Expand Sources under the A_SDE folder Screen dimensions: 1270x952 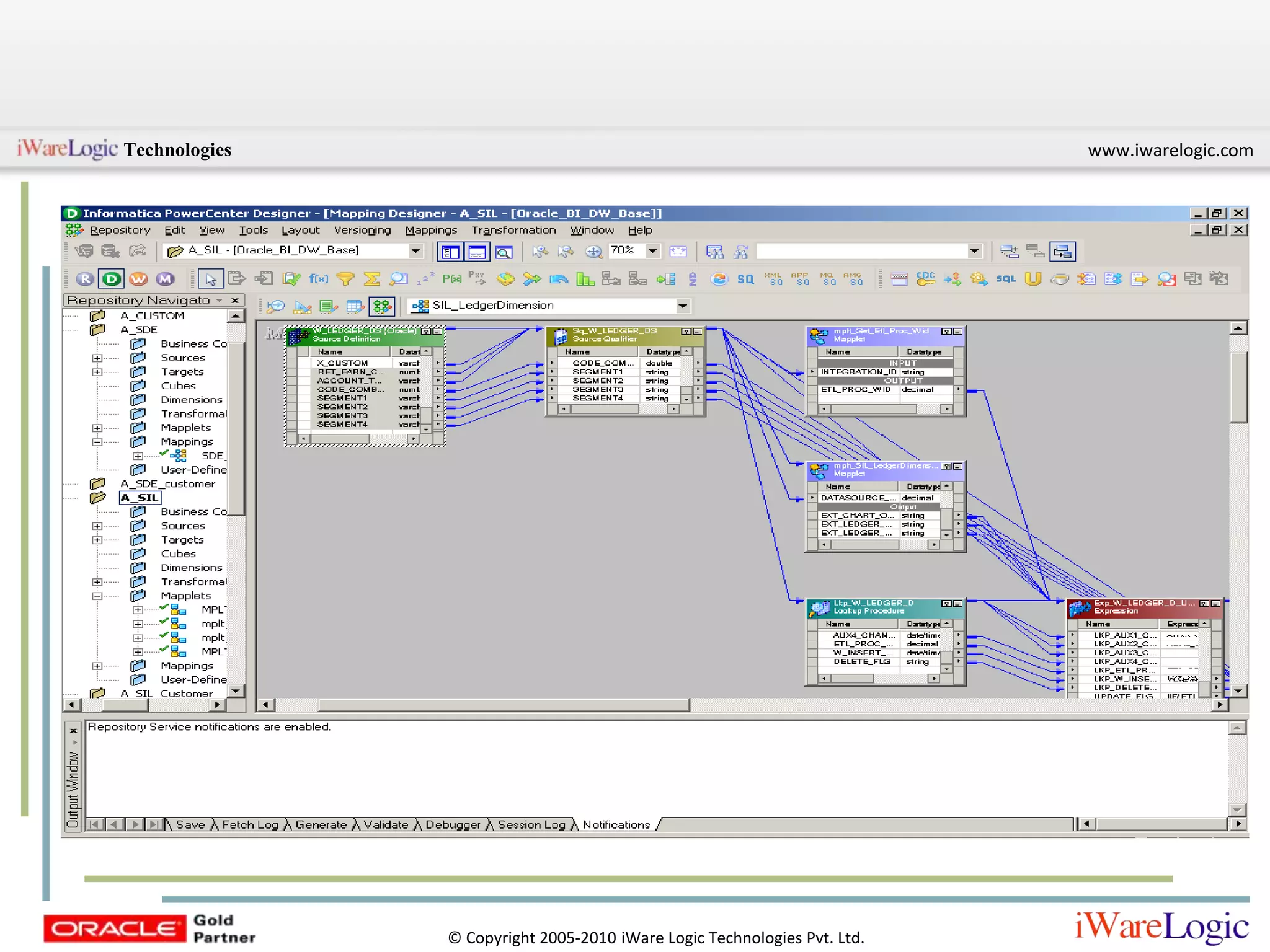point(97,358)
